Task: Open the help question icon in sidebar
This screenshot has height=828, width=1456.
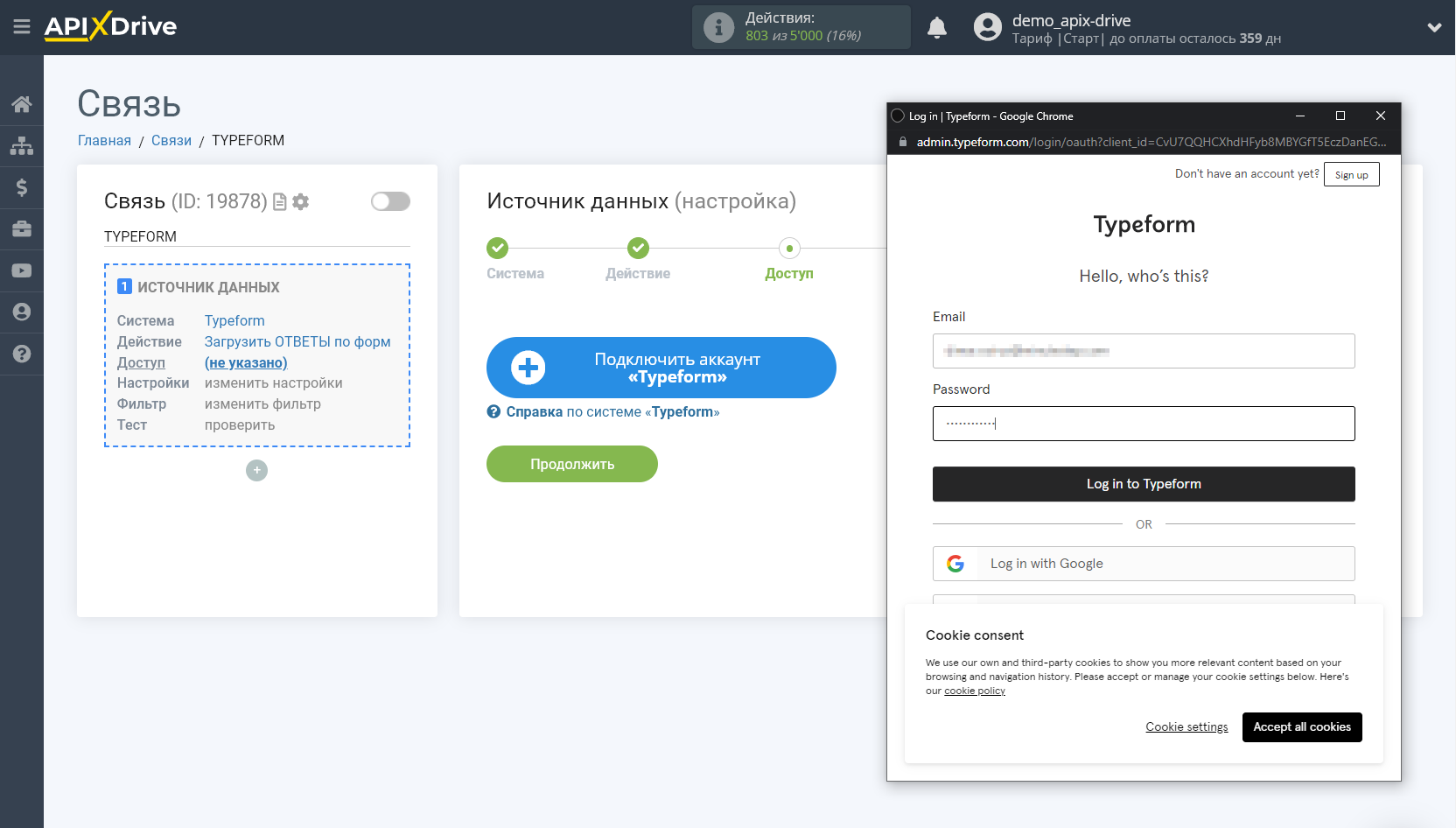Action: point(22,354)
